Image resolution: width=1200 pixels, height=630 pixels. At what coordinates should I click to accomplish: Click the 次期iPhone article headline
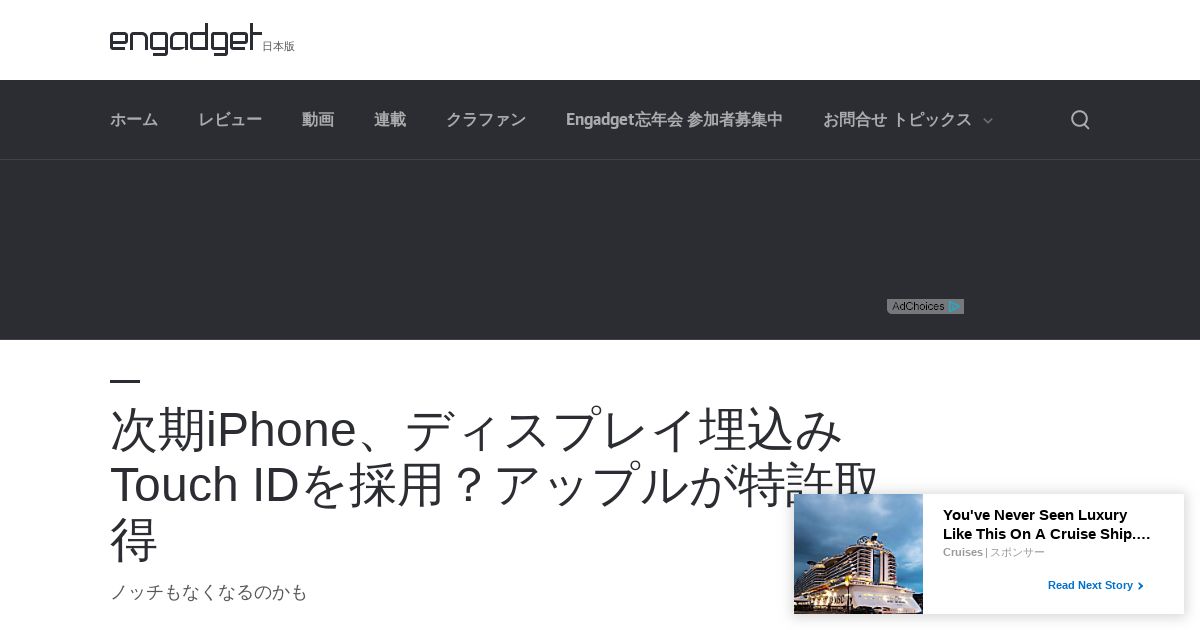(494, 484)
